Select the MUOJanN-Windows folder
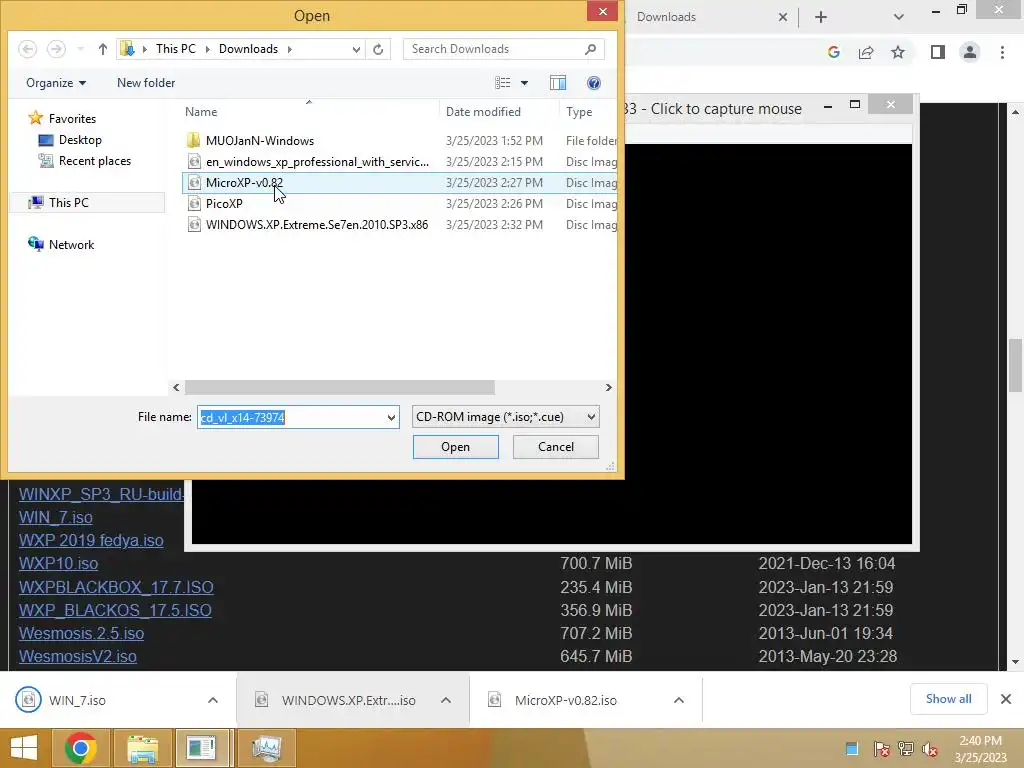This screenshot has width=1024, height=768. (260, 140)
